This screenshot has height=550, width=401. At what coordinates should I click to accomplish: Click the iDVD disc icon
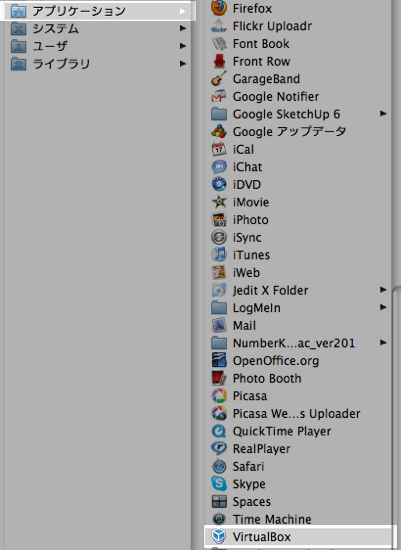(x=219, y=185)
